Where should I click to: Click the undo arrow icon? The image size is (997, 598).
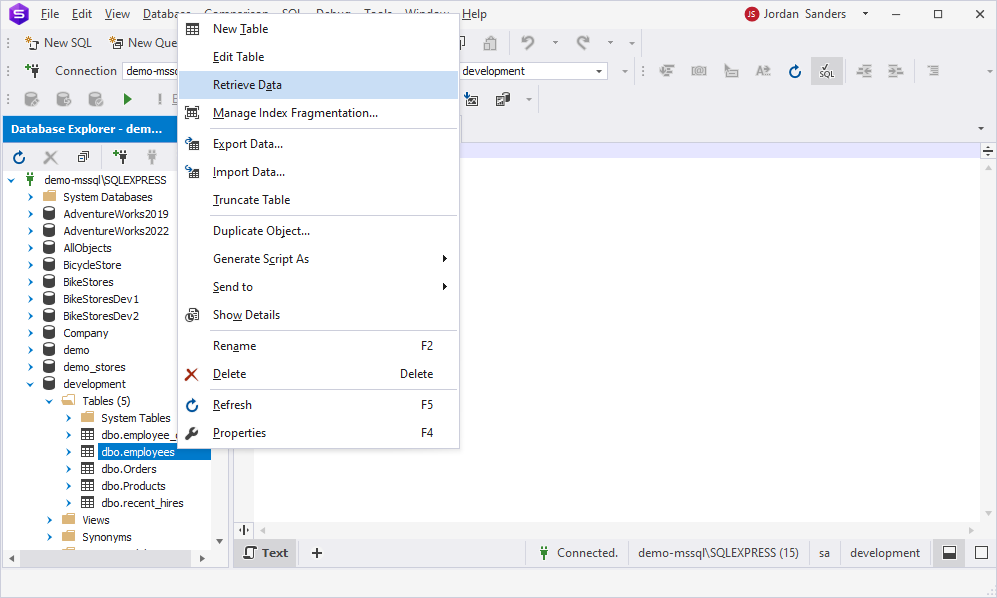(527, 43)
